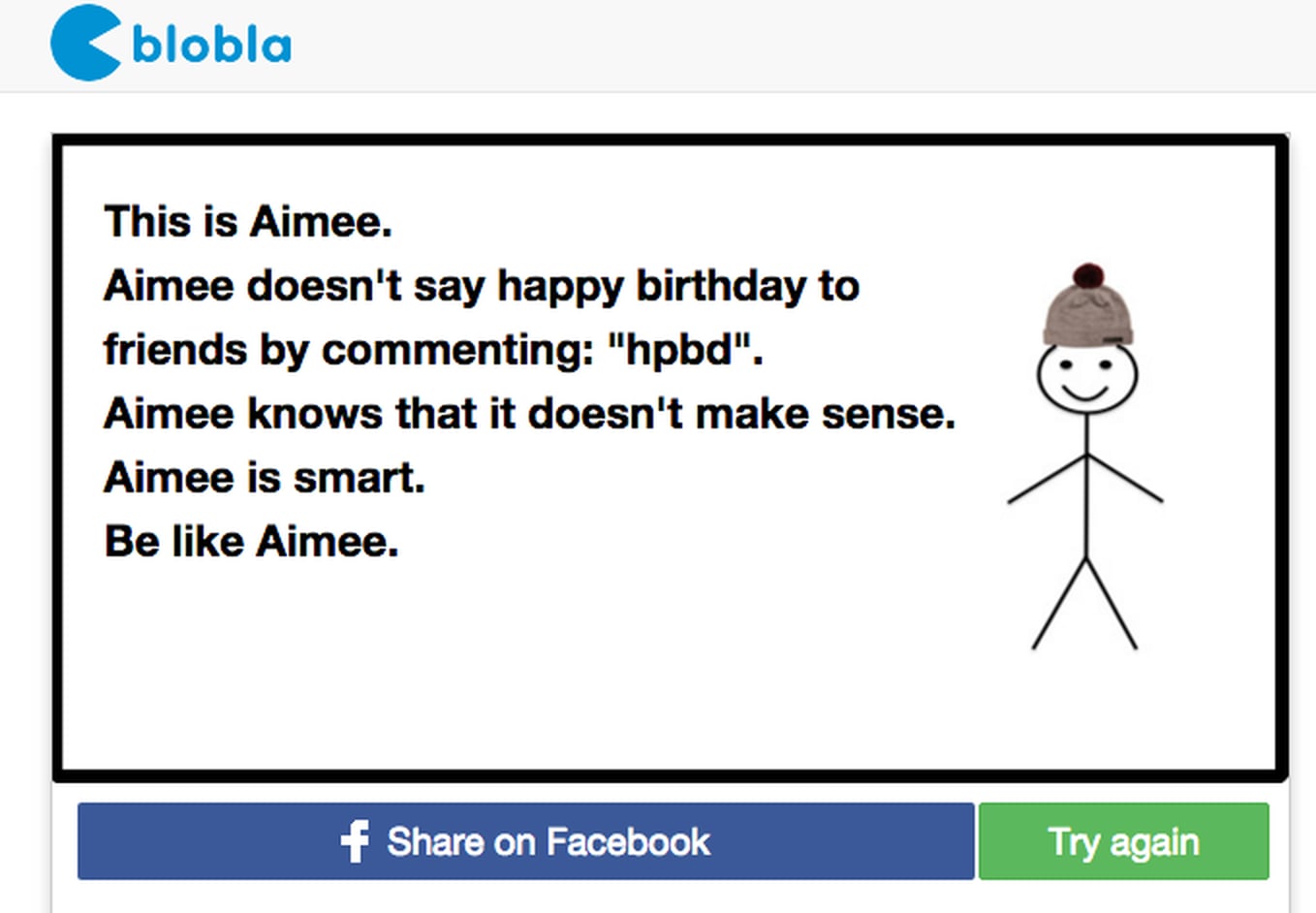The height and width of the screenshot is (913, 1316).
Task: Click the blue blobla logo icon
Action: pos(85,43)
